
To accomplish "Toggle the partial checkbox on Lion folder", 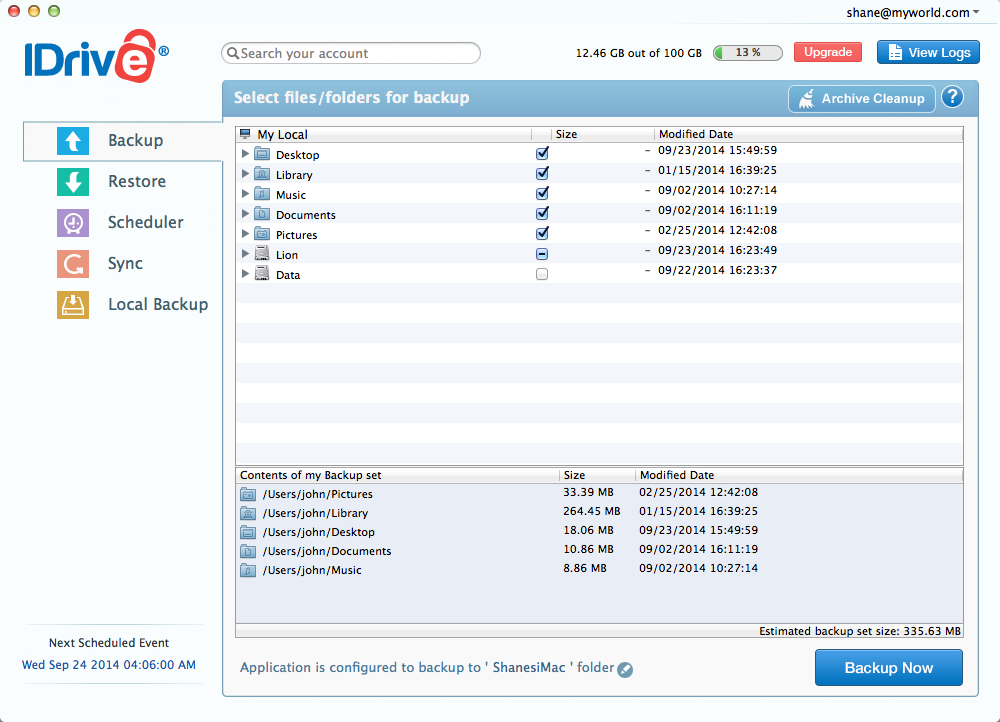I will click(x=542, y=253).
